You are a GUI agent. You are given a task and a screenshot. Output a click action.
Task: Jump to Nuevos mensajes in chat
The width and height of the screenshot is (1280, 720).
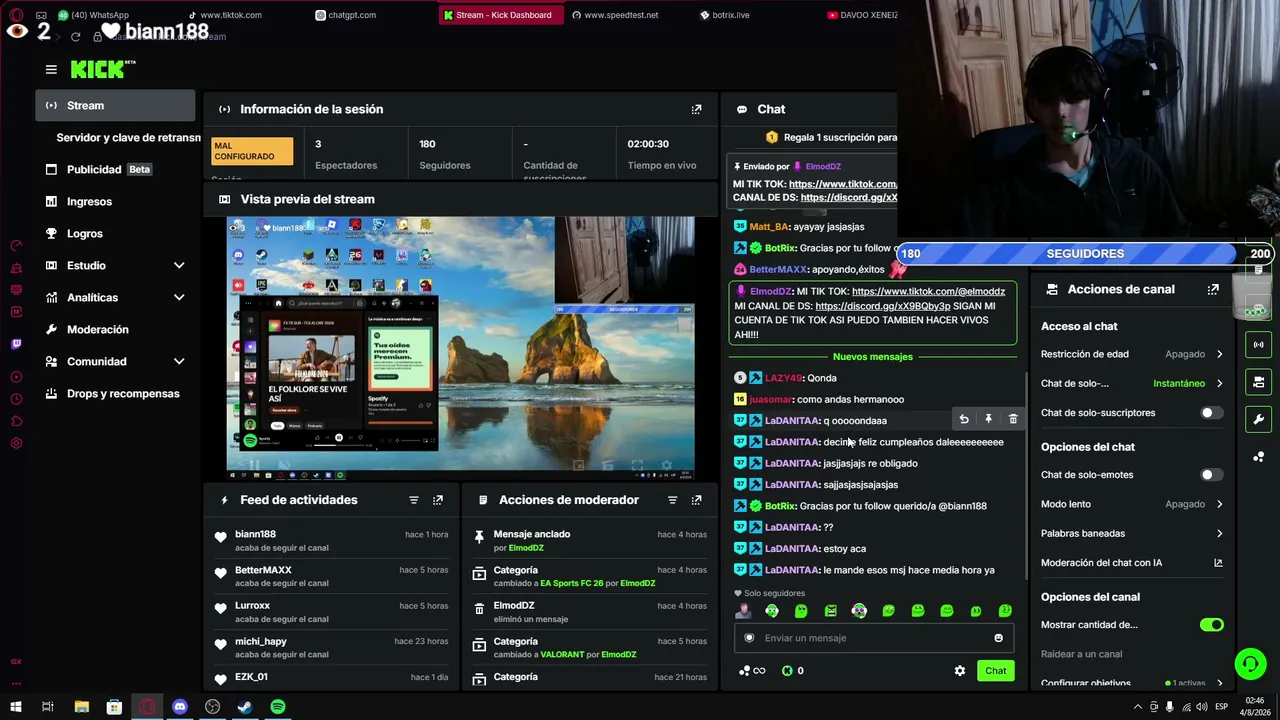[872, 357]
